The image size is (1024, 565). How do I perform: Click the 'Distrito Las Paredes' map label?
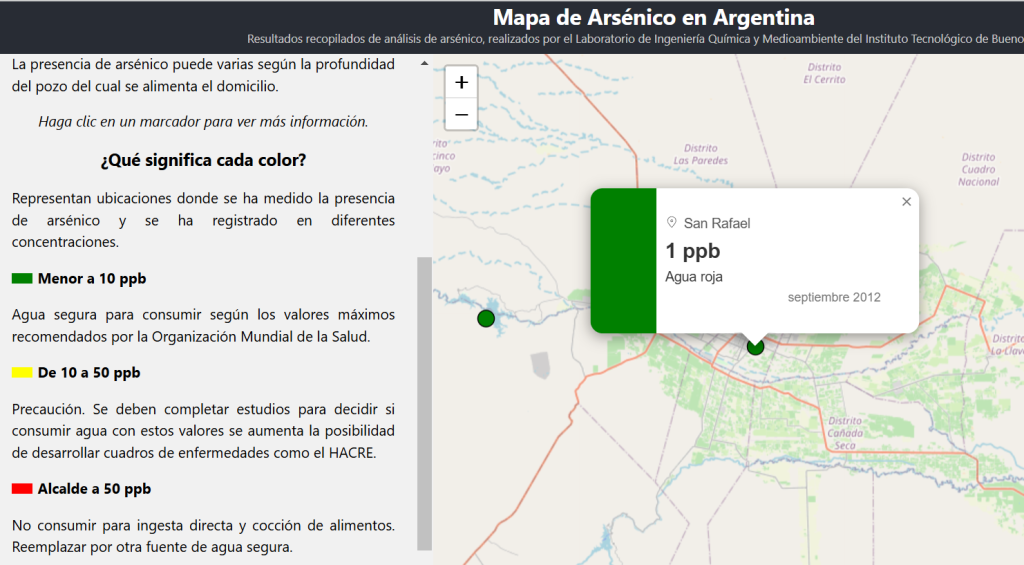pyautogui.click(x=700, y=155)
